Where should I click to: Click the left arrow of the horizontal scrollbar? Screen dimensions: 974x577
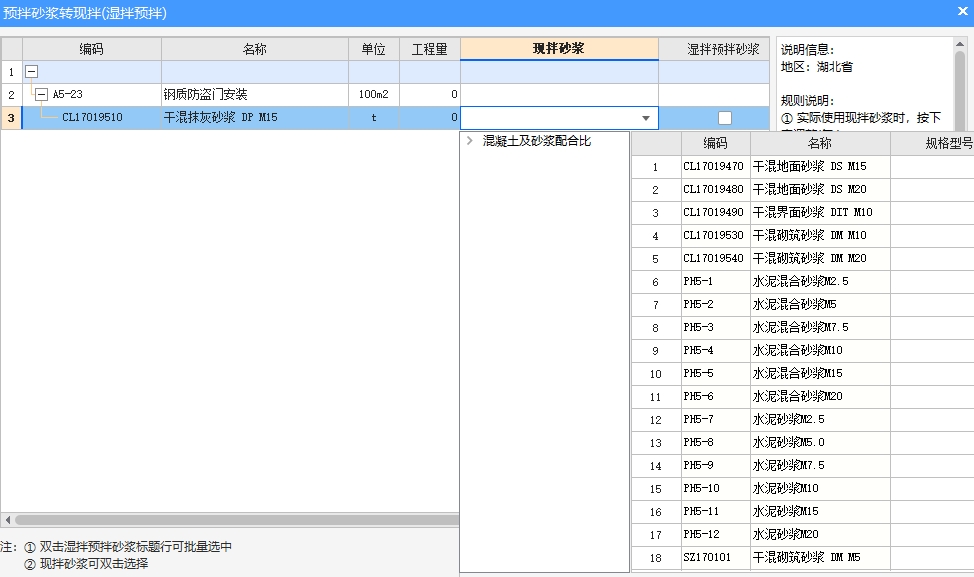point(7,520)
